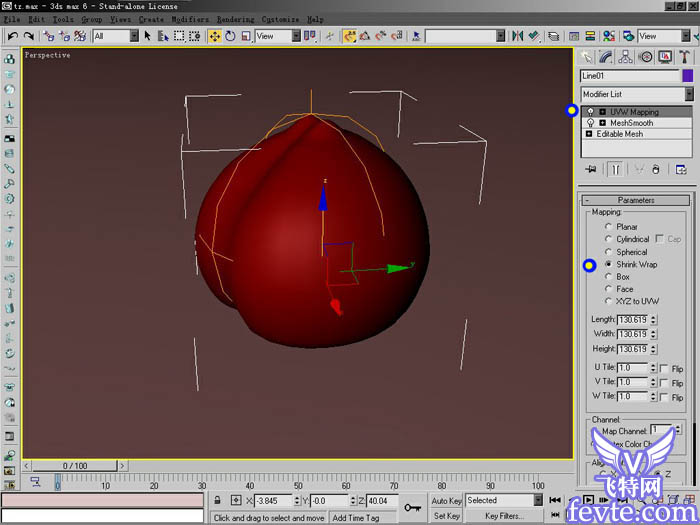The image size is (700, 525).
Task: Toggle the MeshSmooth modifier lightbulb
Action: point(590,123)
